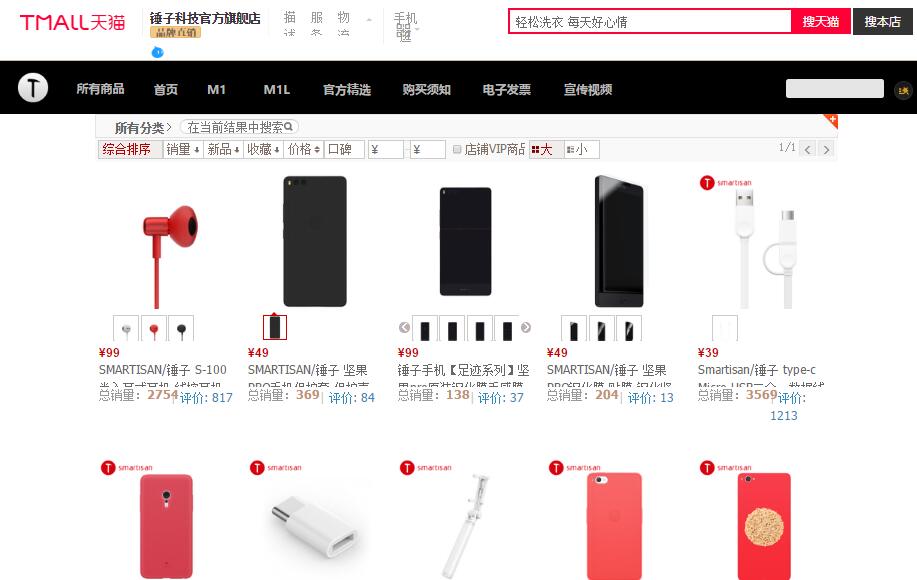Click the 搜本店 search button
Screen dimensions: 917x580
pos(882,22)
